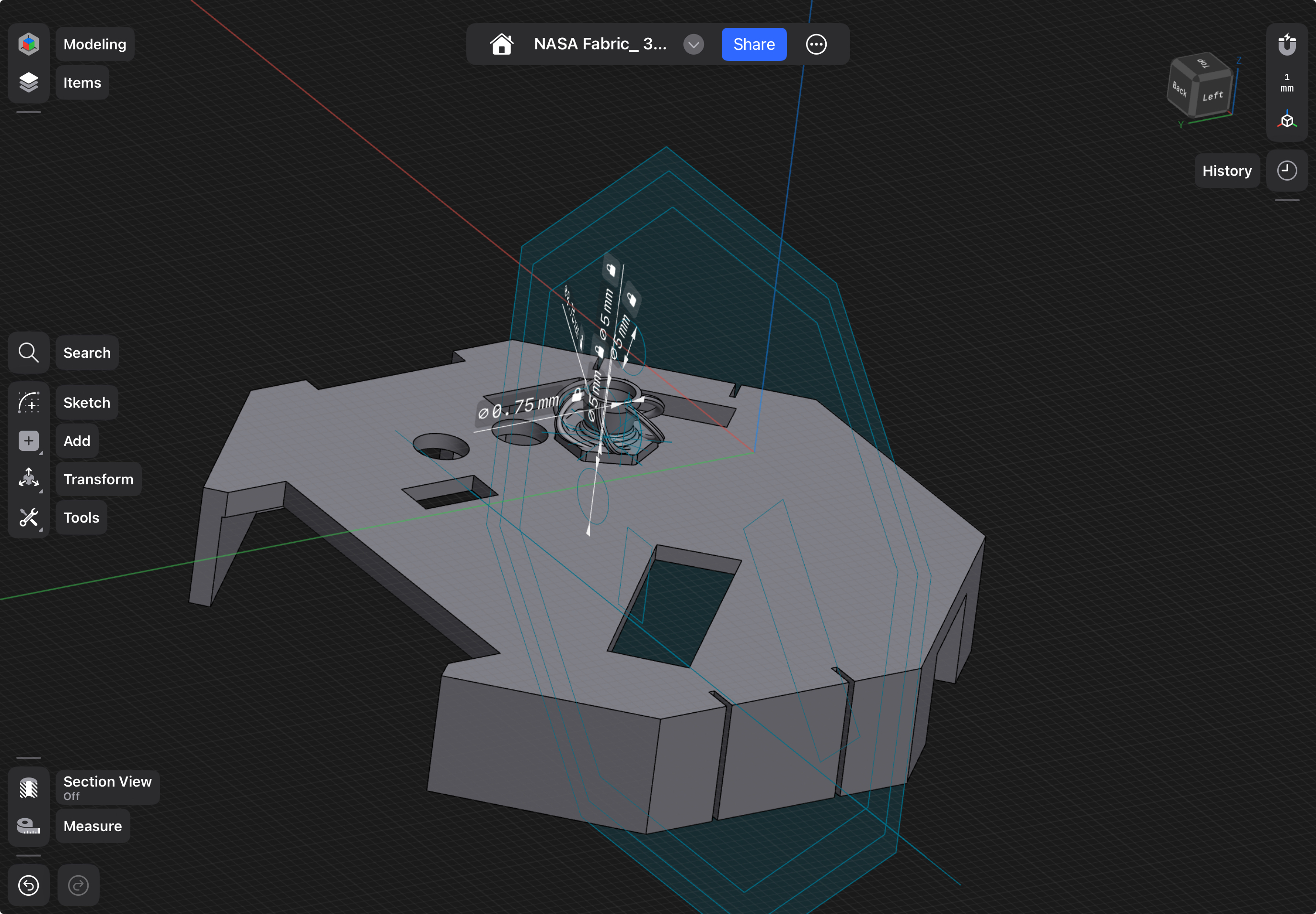Image resolution: width=1316 pixels, height=914 pixels.
Task: Select the Sketch tool icon
Action: coord(28,402)
